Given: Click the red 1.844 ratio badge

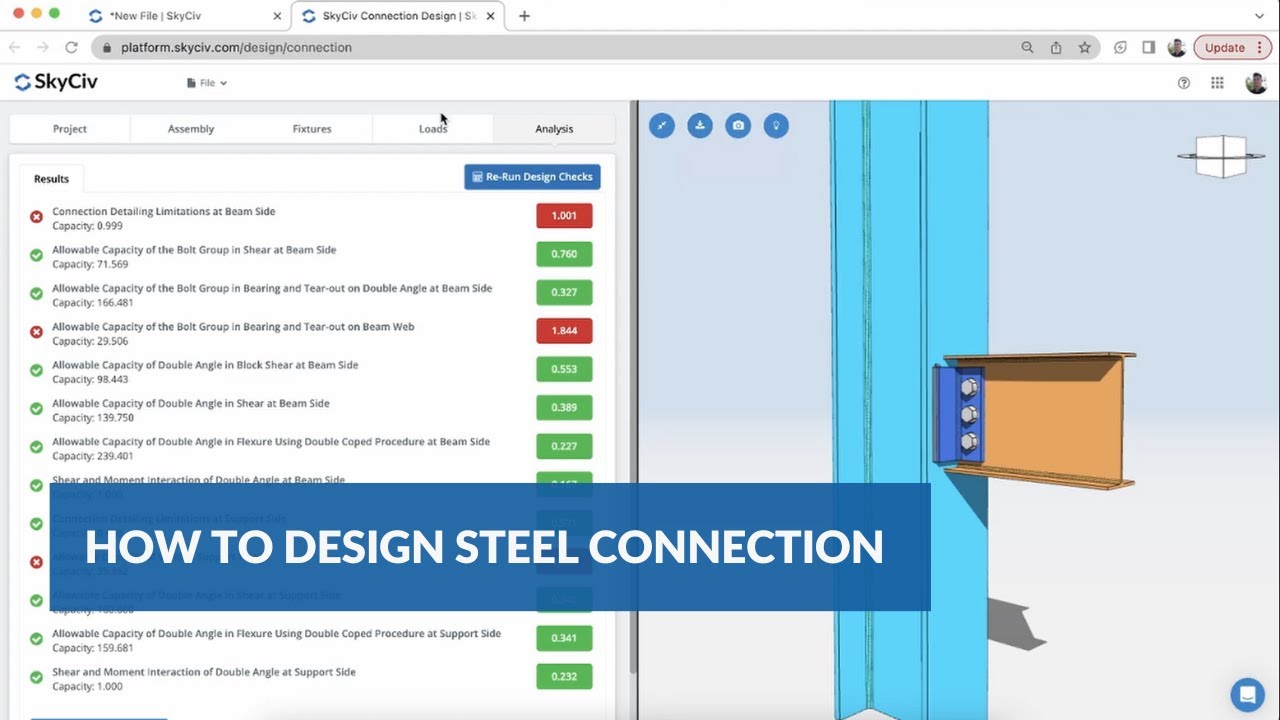Looking at the screenshot, I should click(x=564, y=331).
